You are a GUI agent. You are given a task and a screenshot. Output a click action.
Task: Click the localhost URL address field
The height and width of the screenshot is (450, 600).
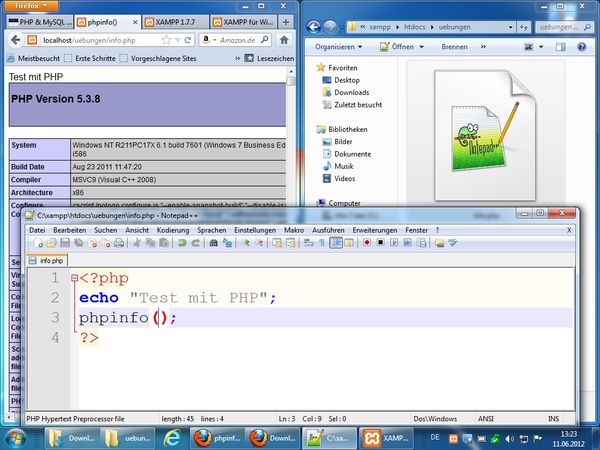click(110, 40)
